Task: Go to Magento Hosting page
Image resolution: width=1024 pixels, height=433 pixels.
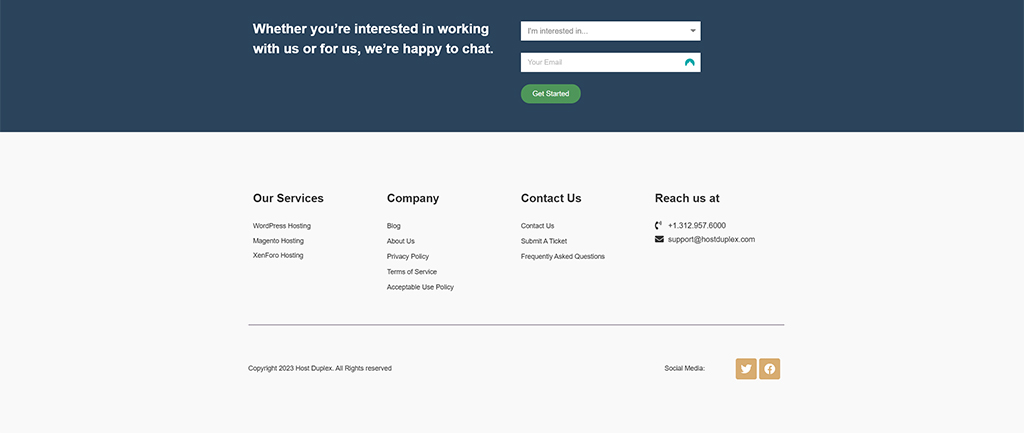Action: pyautogui.click(x=278, y=241)
